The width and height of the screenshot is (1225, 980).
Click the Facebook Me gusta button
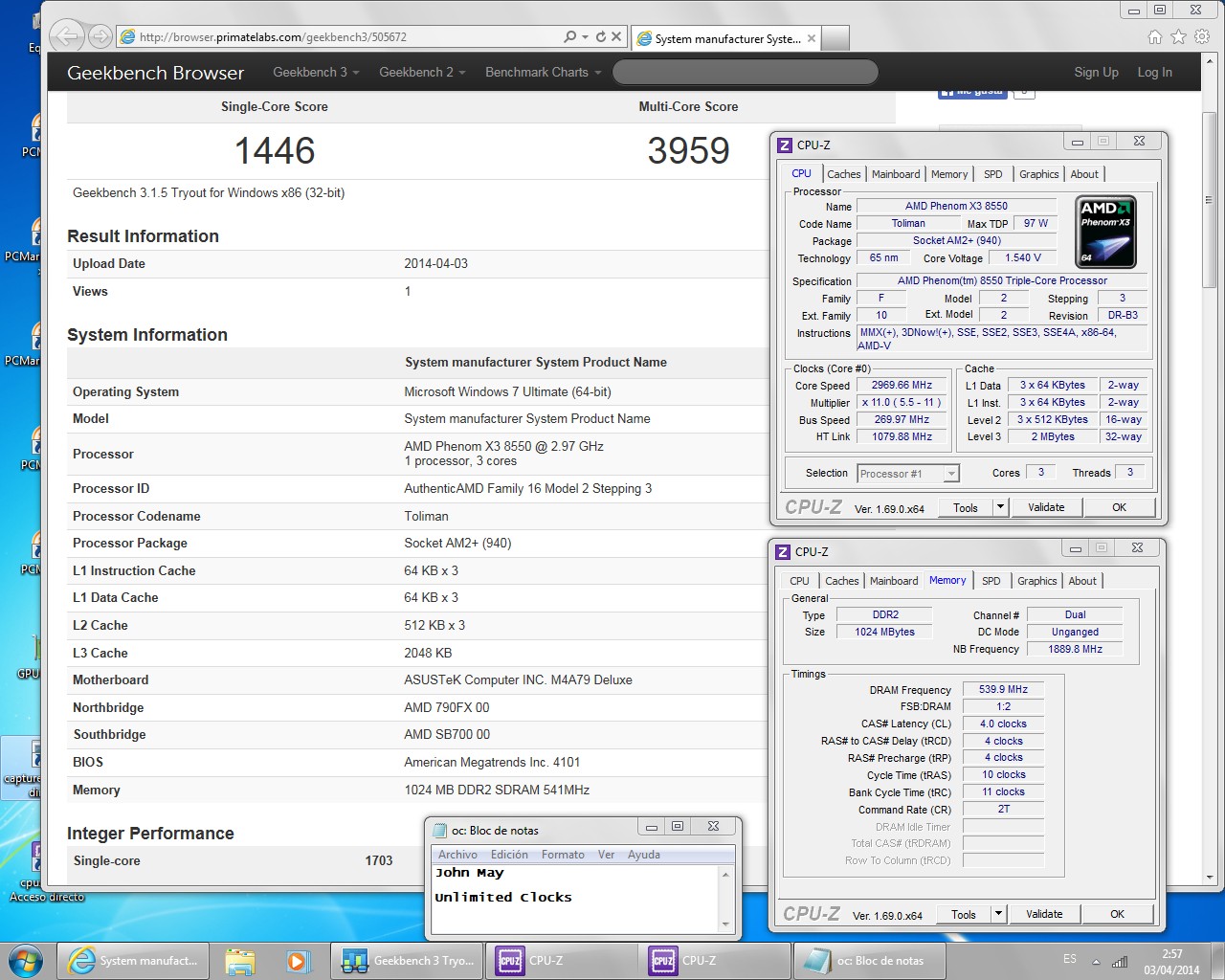pos(972,92)
